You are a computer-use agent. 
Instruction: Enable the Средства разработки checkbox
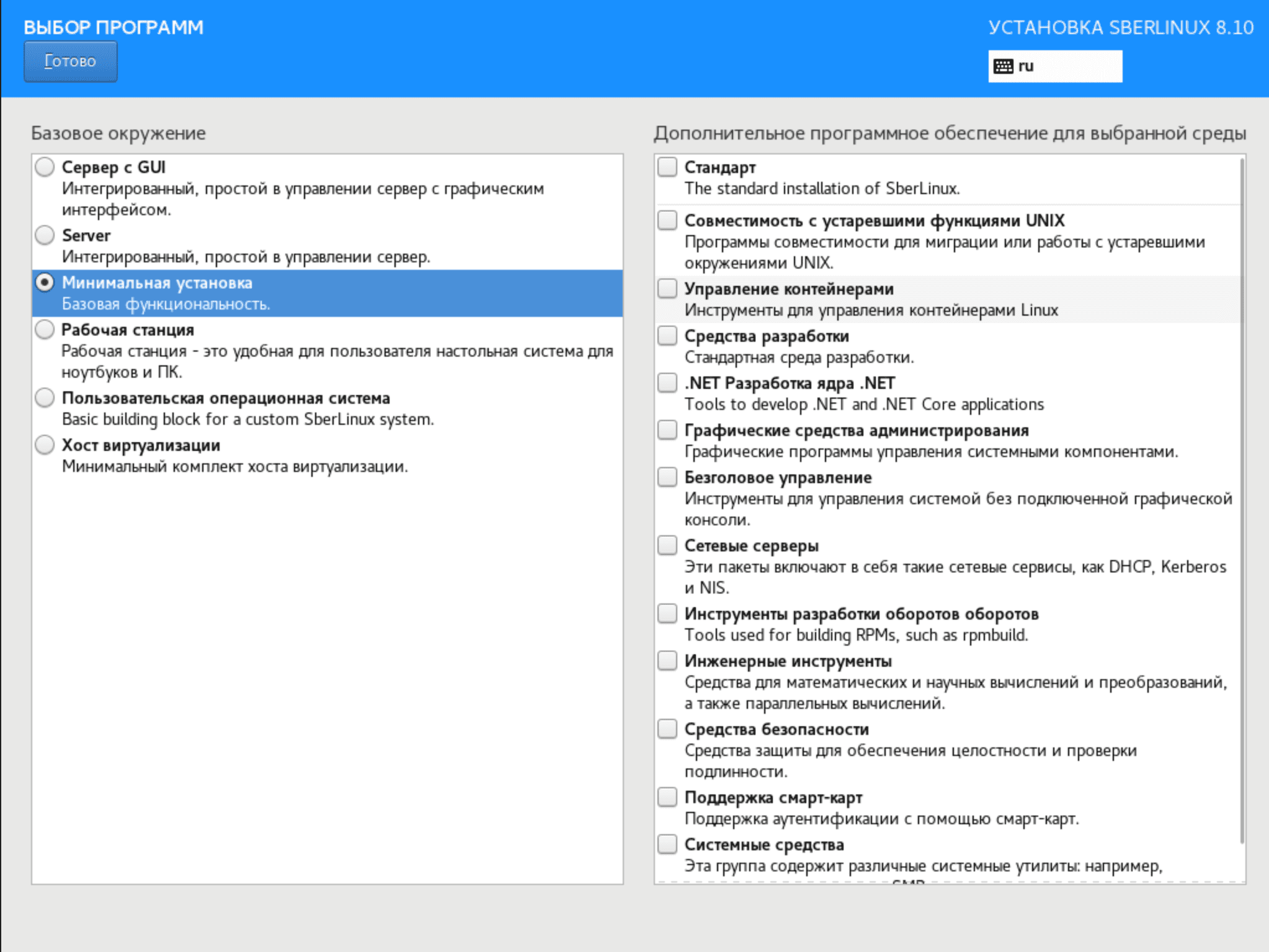point(667,336)
